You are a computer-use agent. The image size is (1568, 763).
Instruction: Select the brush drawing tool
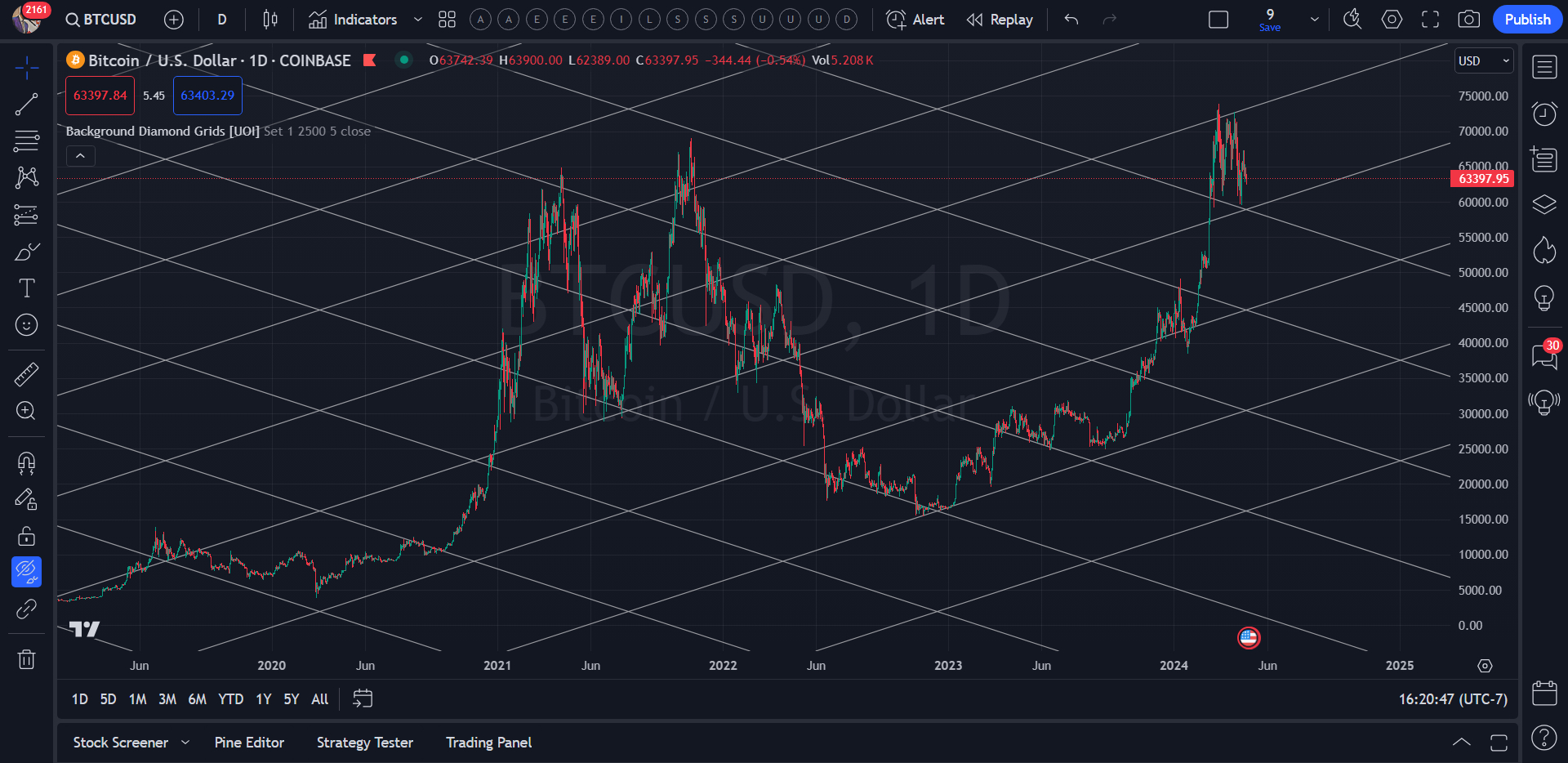(x=26, y=252)
